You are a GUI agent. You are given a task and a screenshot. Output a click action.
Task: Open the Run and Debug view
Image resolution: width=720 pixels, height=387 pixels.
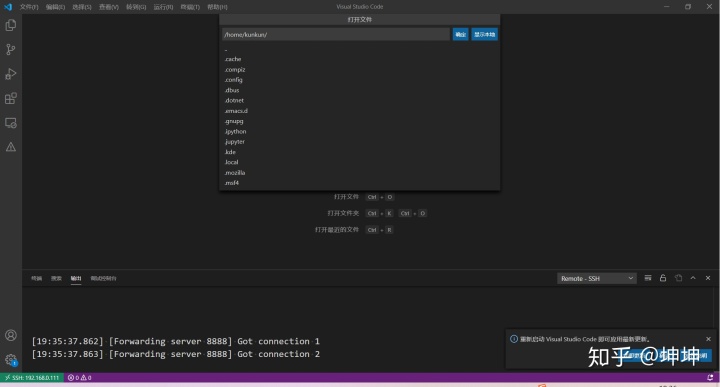[11, 74]
